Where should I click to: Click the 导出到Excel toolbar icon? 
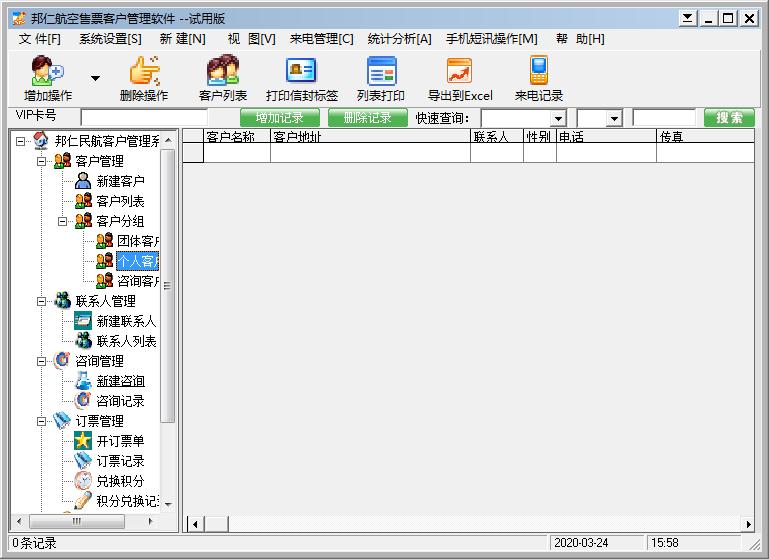click(x=460, y=71)
